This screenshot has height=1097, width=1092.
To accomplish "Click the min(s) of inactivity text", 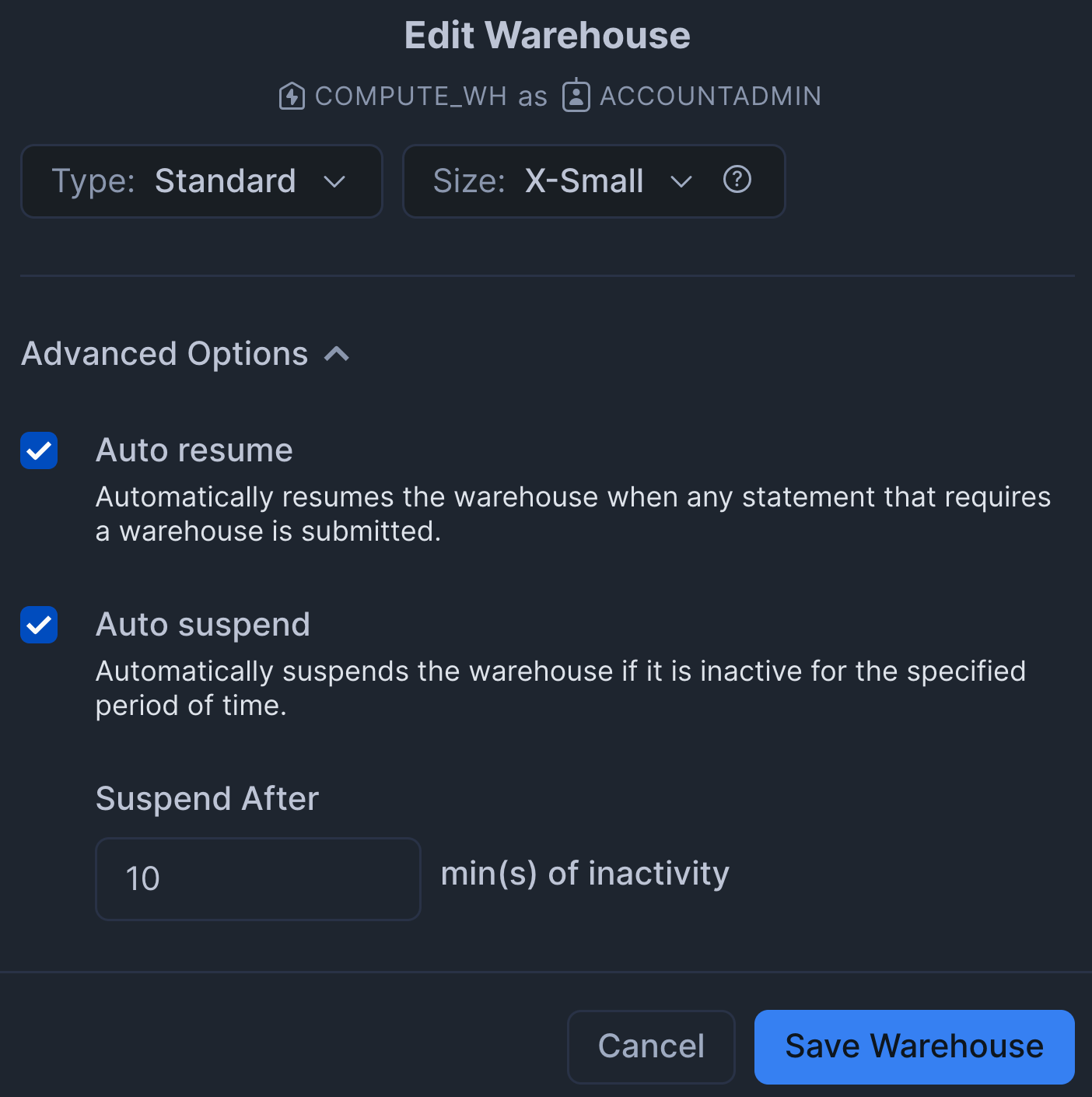I will coord(585,874).
